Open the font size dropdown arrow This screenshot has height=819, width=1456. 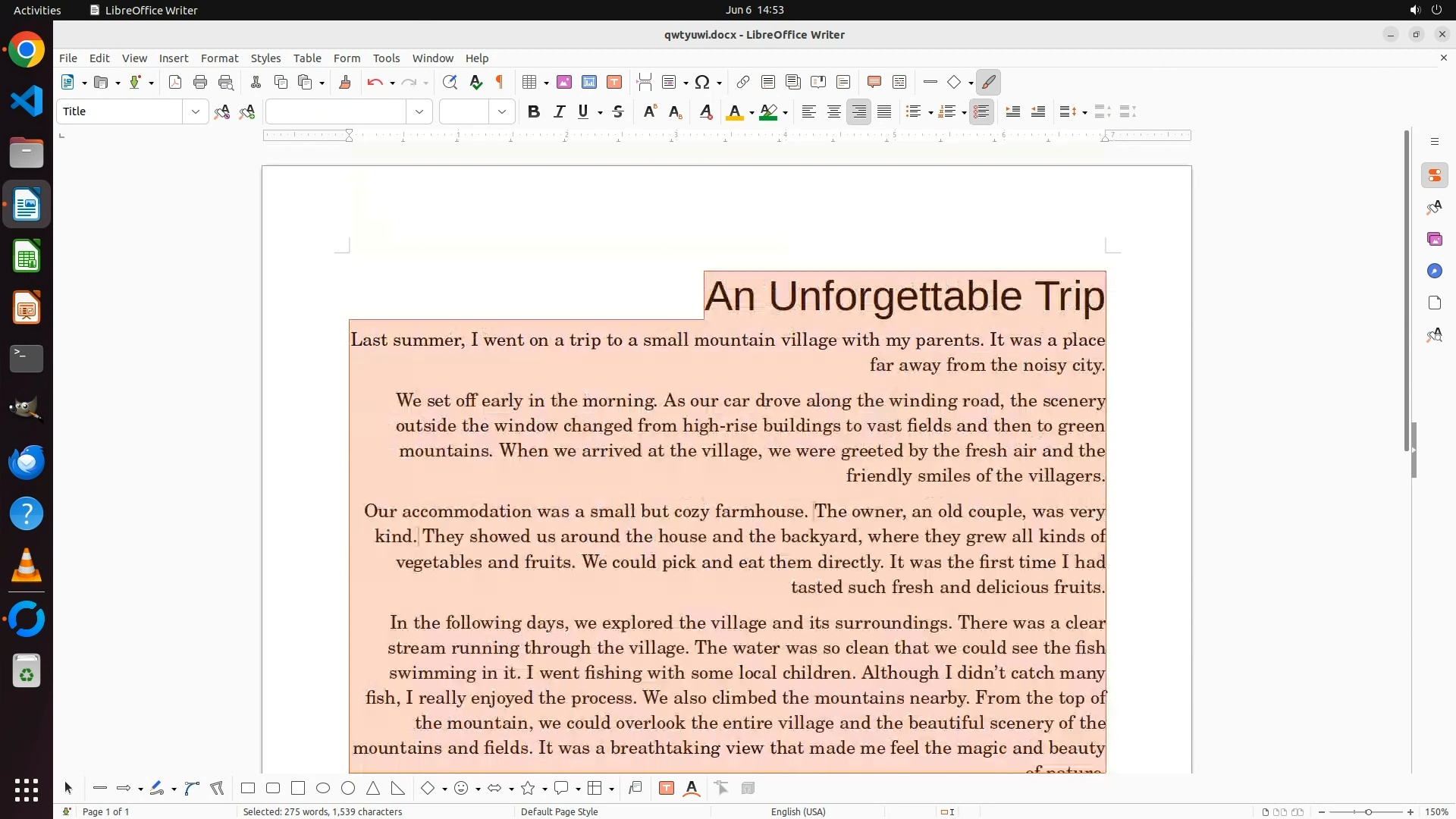[502, 112]
